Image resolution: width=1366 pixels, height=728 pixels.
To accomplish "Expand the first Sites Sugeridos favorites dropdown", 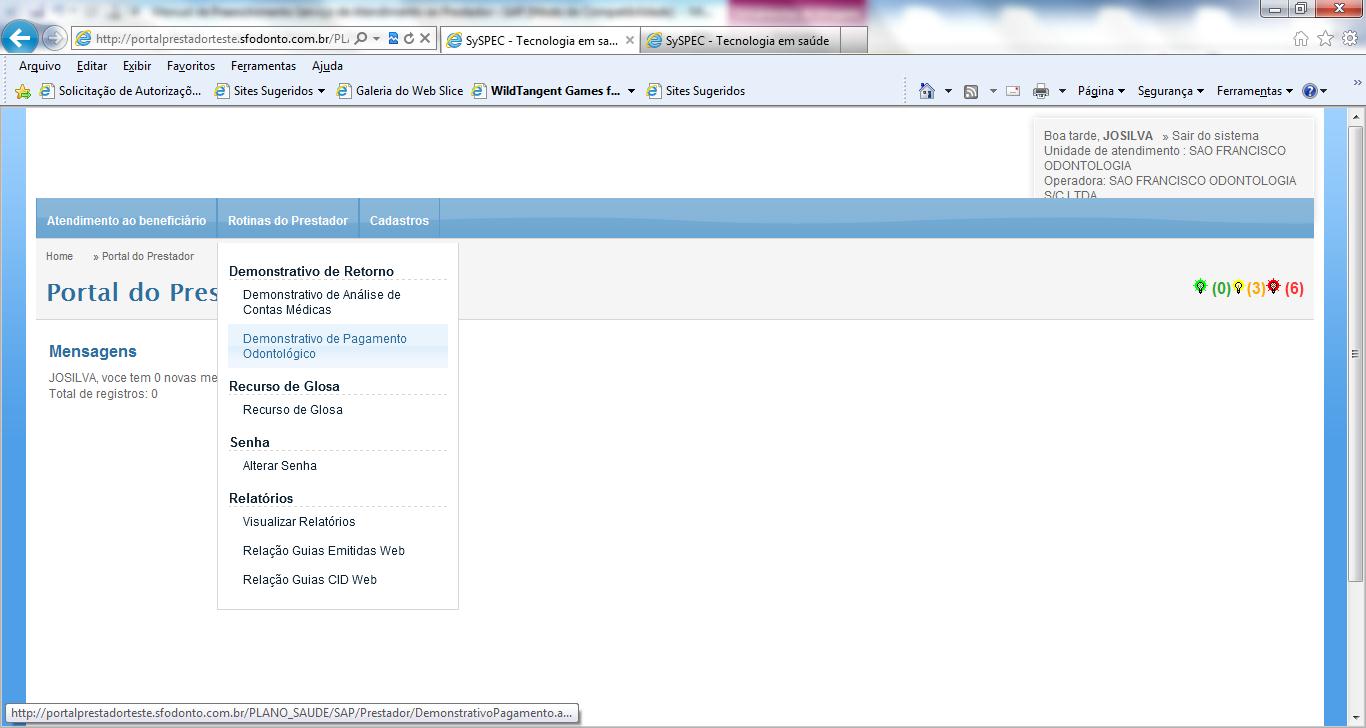I will click(x=321, y=91).
